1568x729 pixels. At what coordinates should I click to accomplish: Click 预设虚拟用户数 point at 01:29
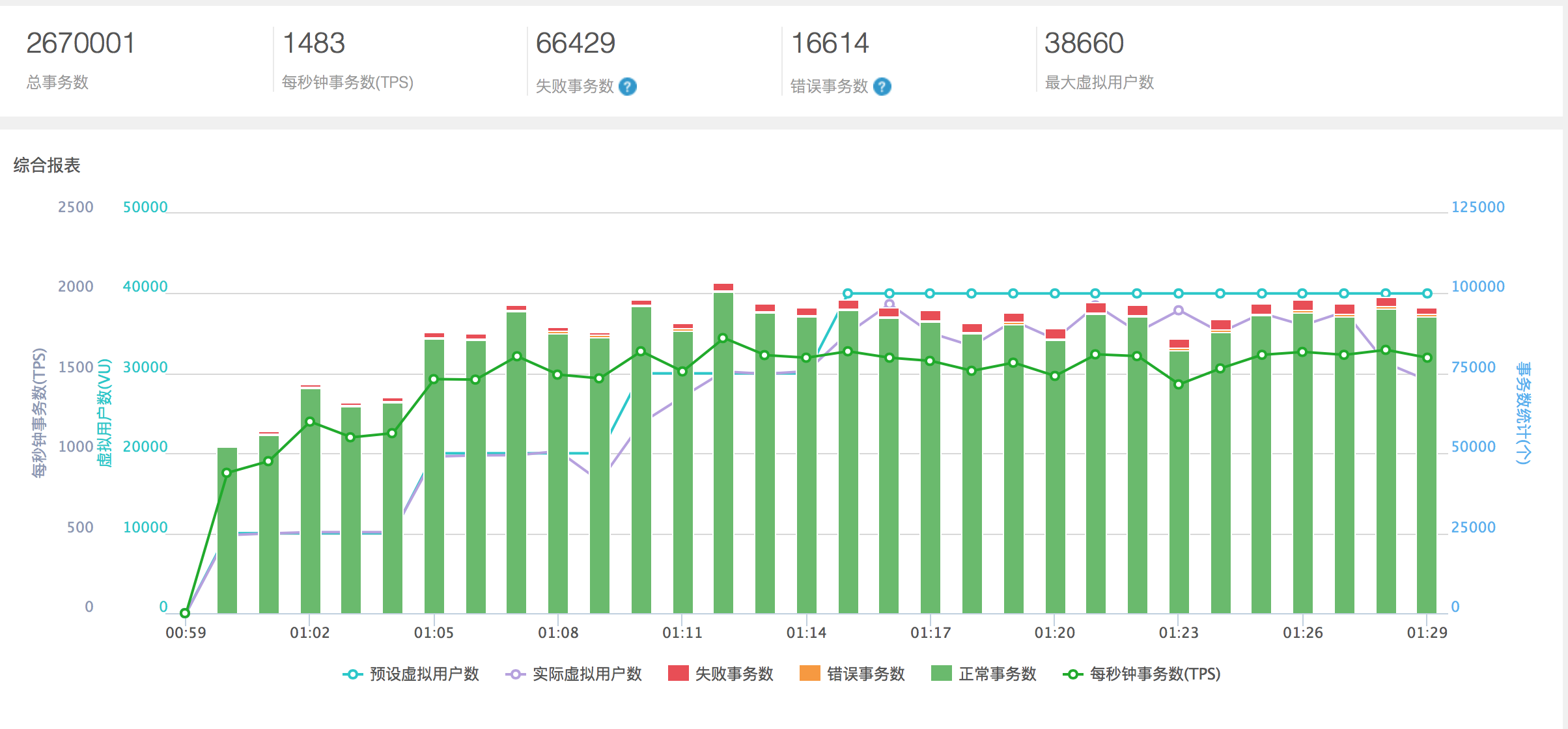pyautogui.click(x=1427, y=294)
